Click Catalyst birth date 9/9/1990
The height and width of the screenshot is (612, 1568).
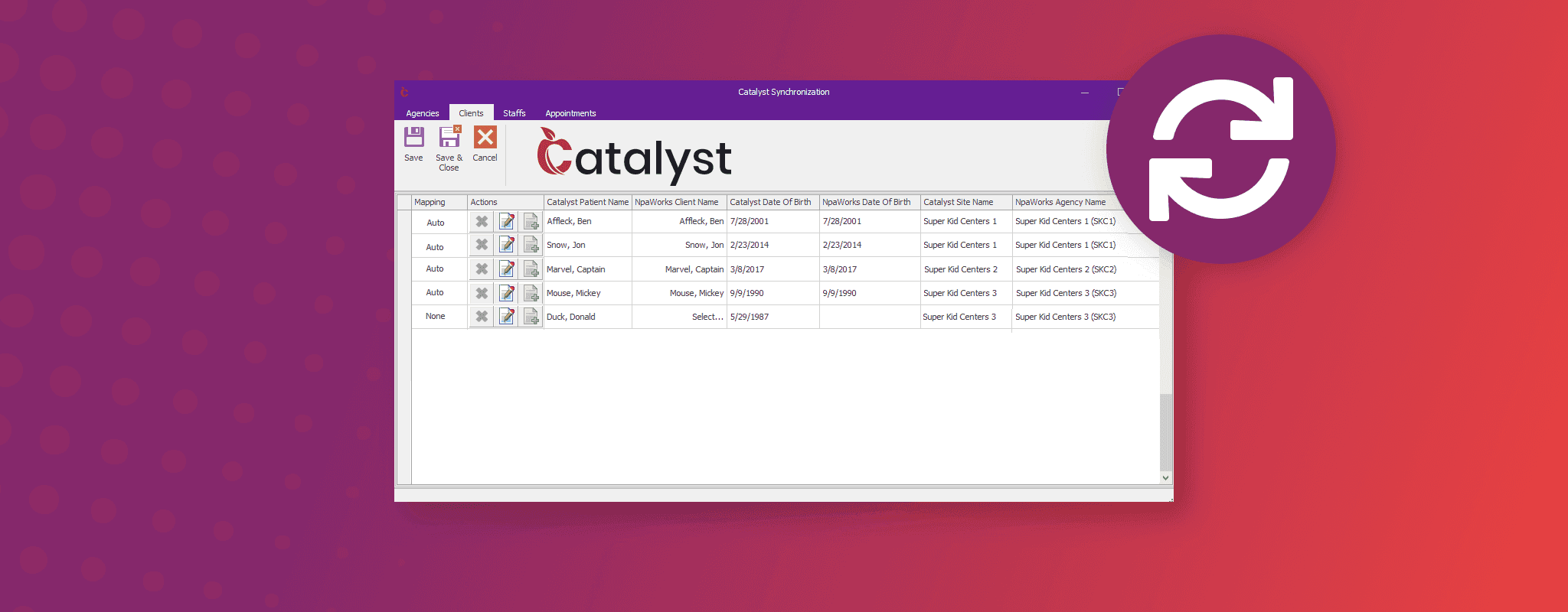773,293
